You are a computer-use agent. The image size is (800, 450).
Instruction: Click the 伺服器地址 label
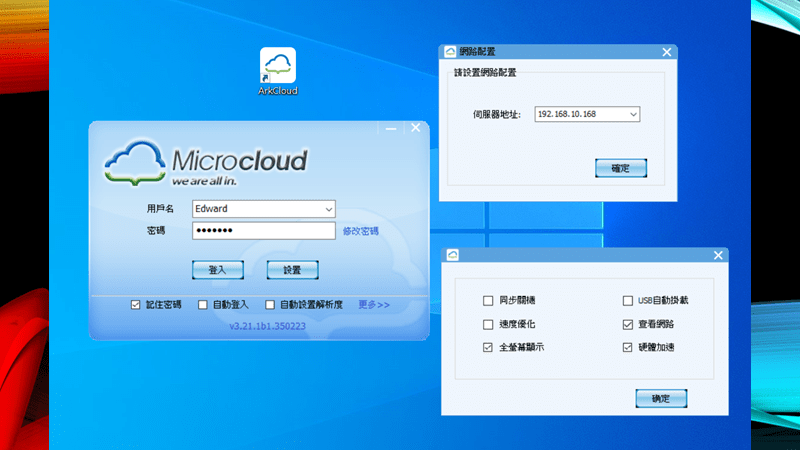pos(496,115)
